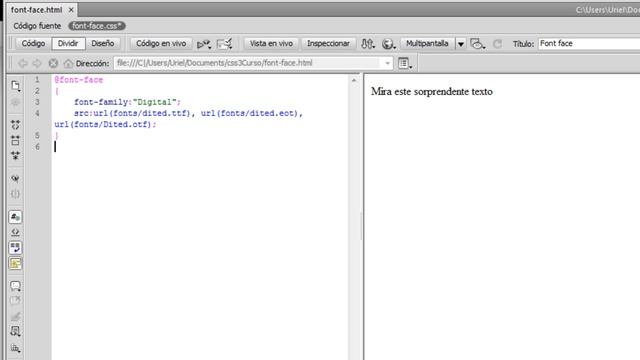Expand the Multipantalla dropdown arrow
This screenshot has height=360, width=640.
[x=460, y=44]
